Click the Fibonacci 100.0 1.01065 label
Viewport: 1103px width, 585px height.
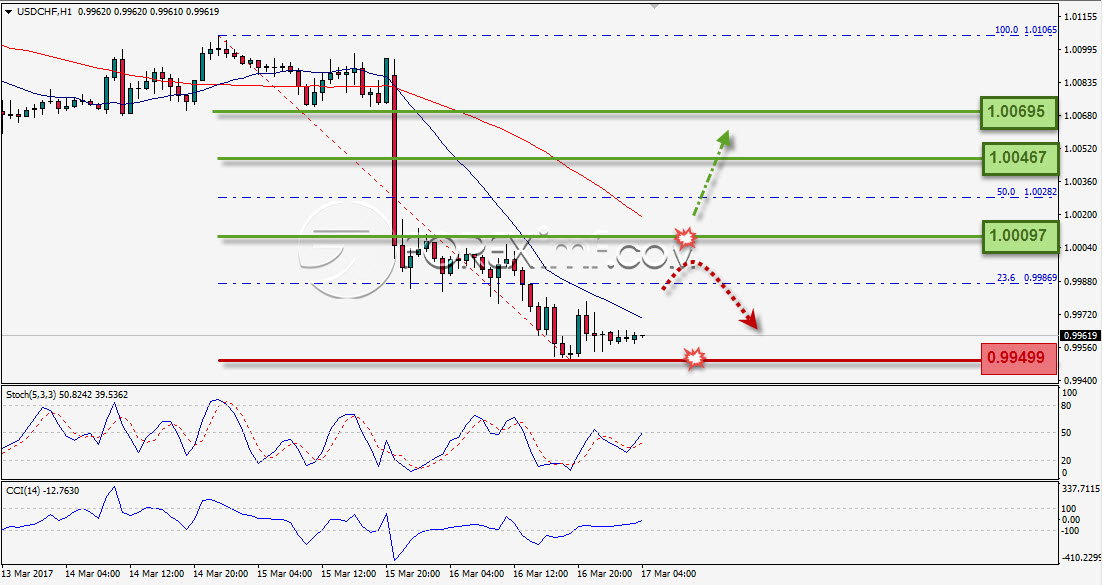(x=1025, y=30)
